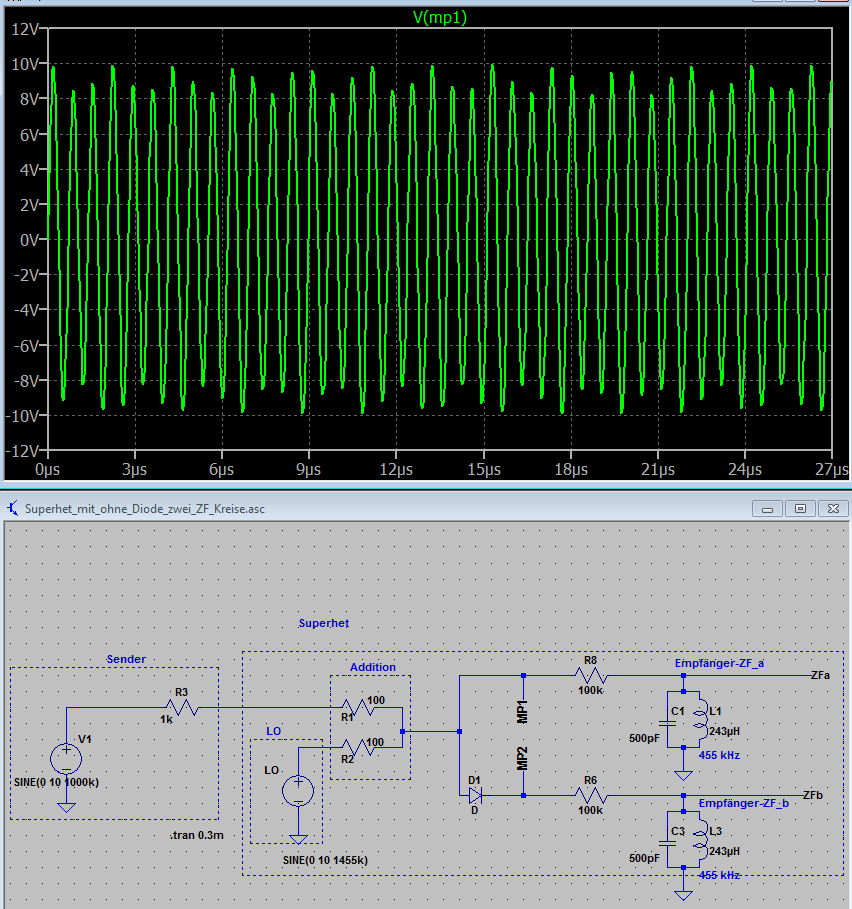Click the diode D1 symbol
852x909 pixels.
(x=475, y=796)
